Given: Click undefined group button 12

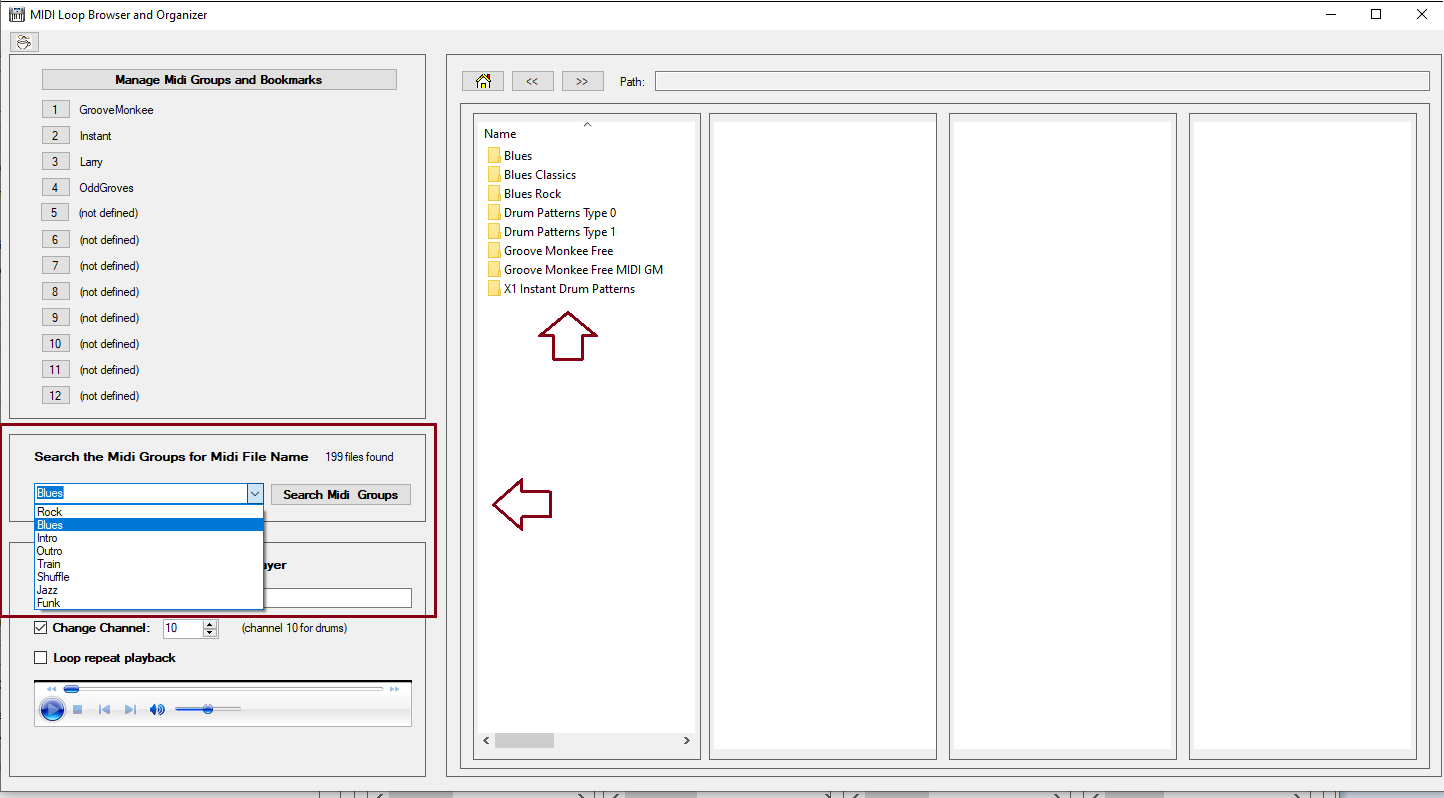Looking at the screenshot, I should pos(56,395).
